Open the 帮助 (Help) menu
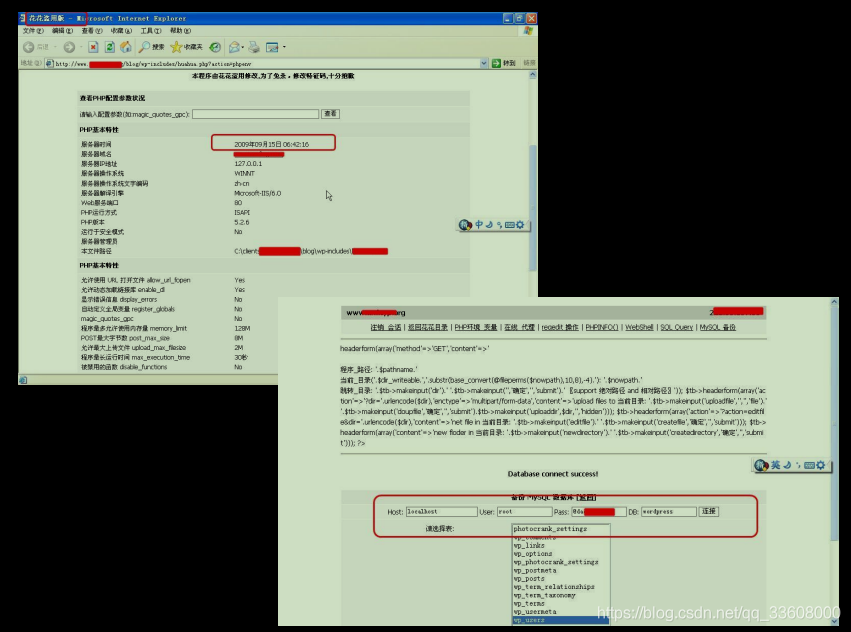Image resolution: width=851 pixels, height=632 pixels. coord(180,31)
